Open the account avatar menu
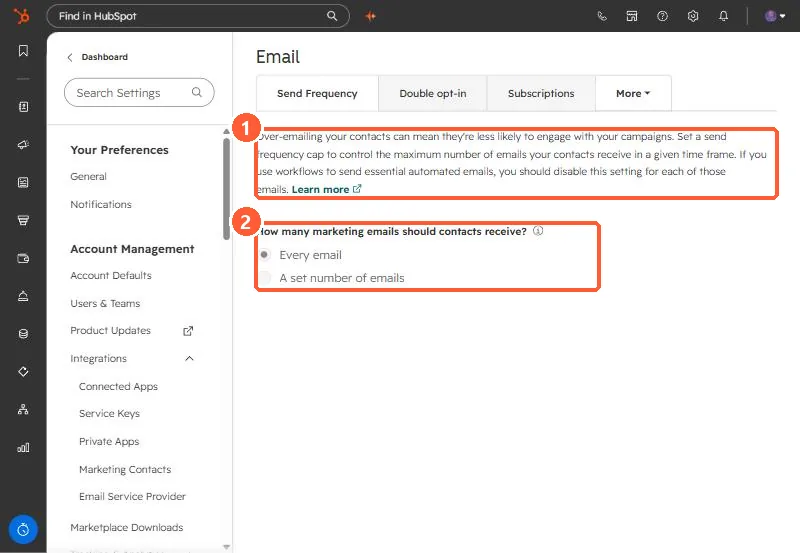The image size is (800, 553). pos(774,16)
